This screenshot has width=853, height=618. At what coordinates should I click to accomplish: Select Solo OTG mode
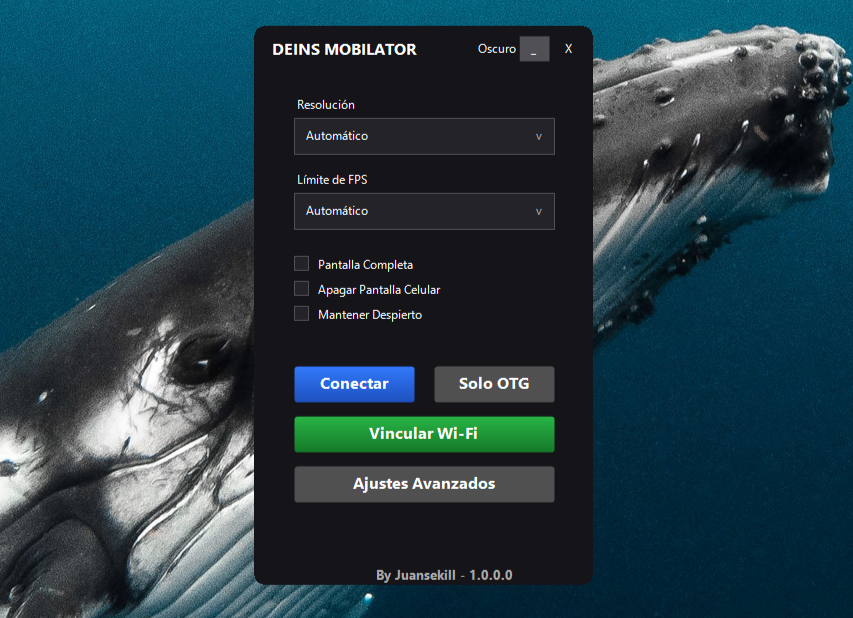494,384
